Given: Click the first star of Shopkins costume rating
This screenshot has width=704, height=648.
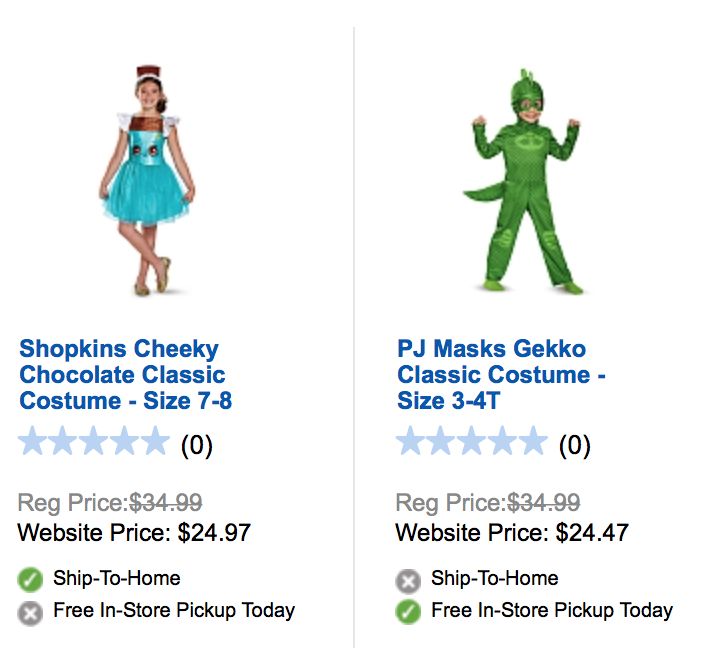Looking at the screenshot, I should (33, 442).
